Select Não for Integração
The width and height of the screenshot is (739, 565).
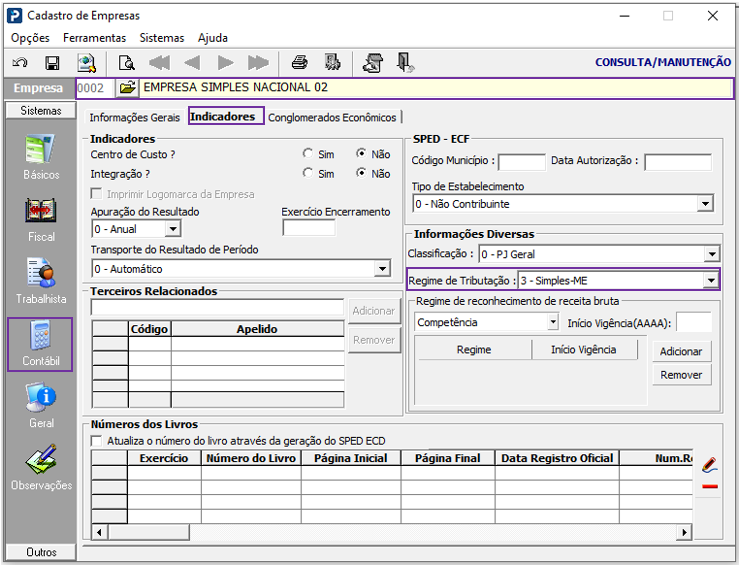[361, 173]
